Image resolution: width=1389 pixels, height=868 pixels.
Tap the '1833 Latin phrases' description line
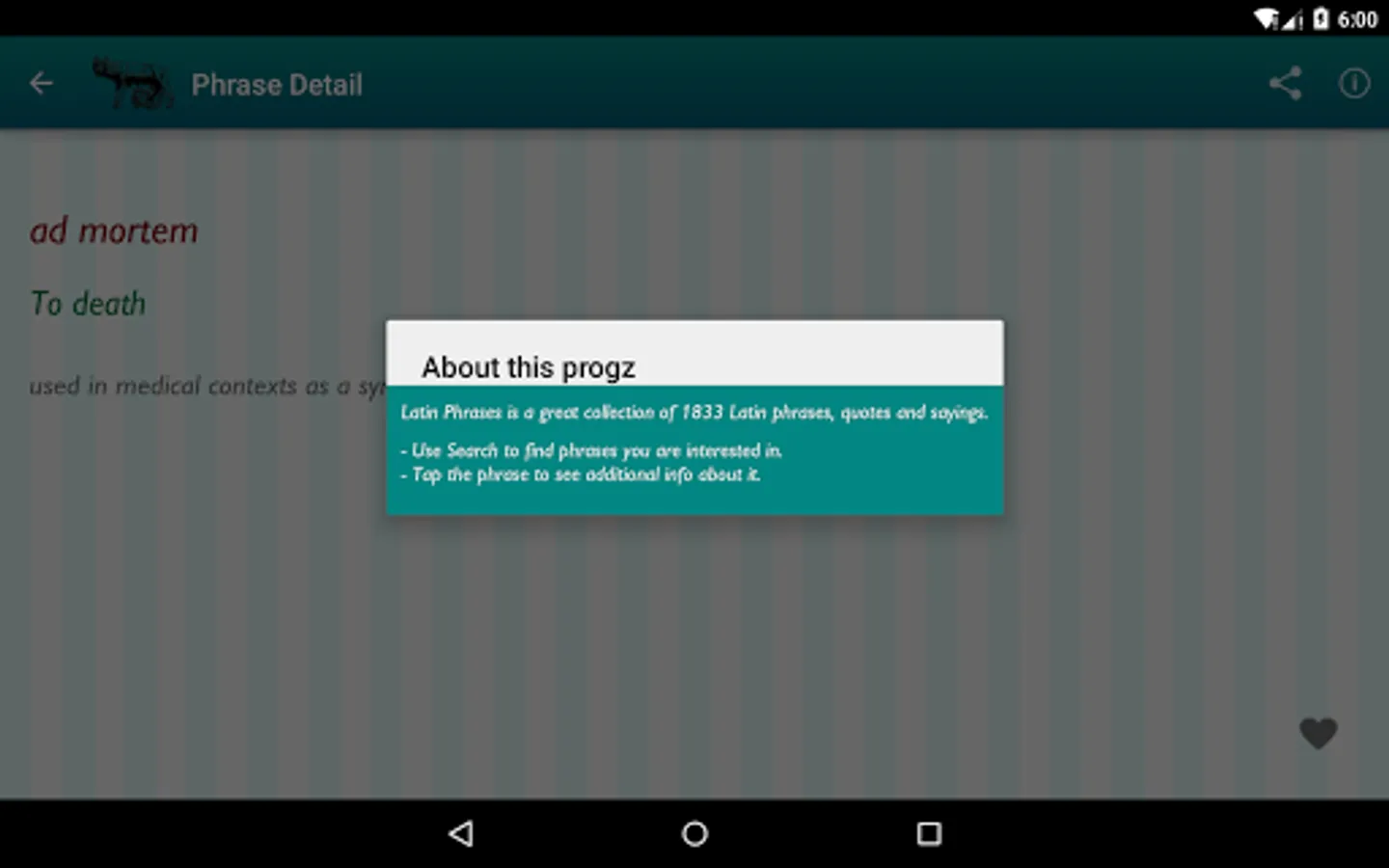[x=694, y=413]
